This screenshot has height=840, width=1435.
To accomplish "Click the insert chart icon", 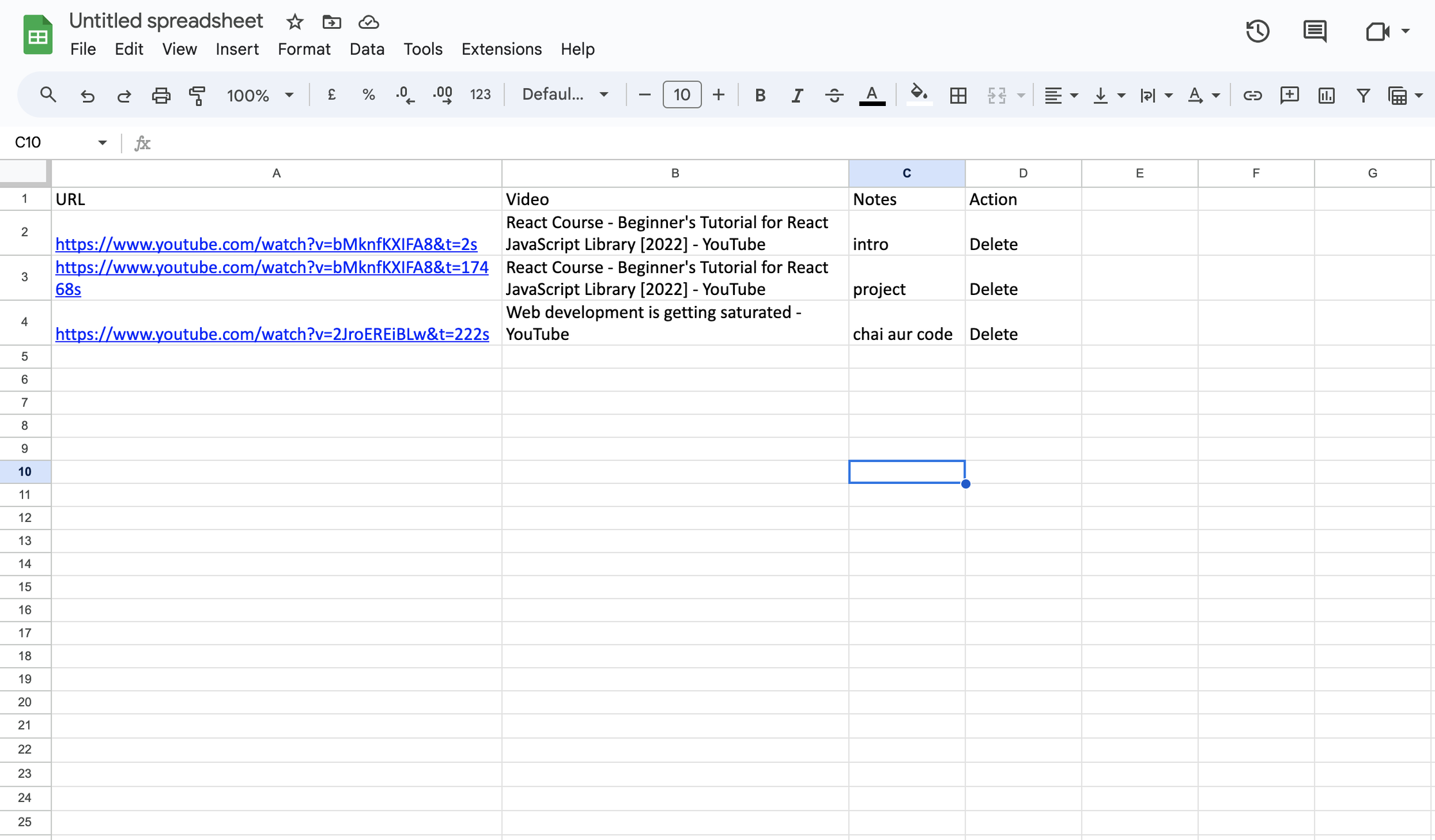I will point(1326,95).
